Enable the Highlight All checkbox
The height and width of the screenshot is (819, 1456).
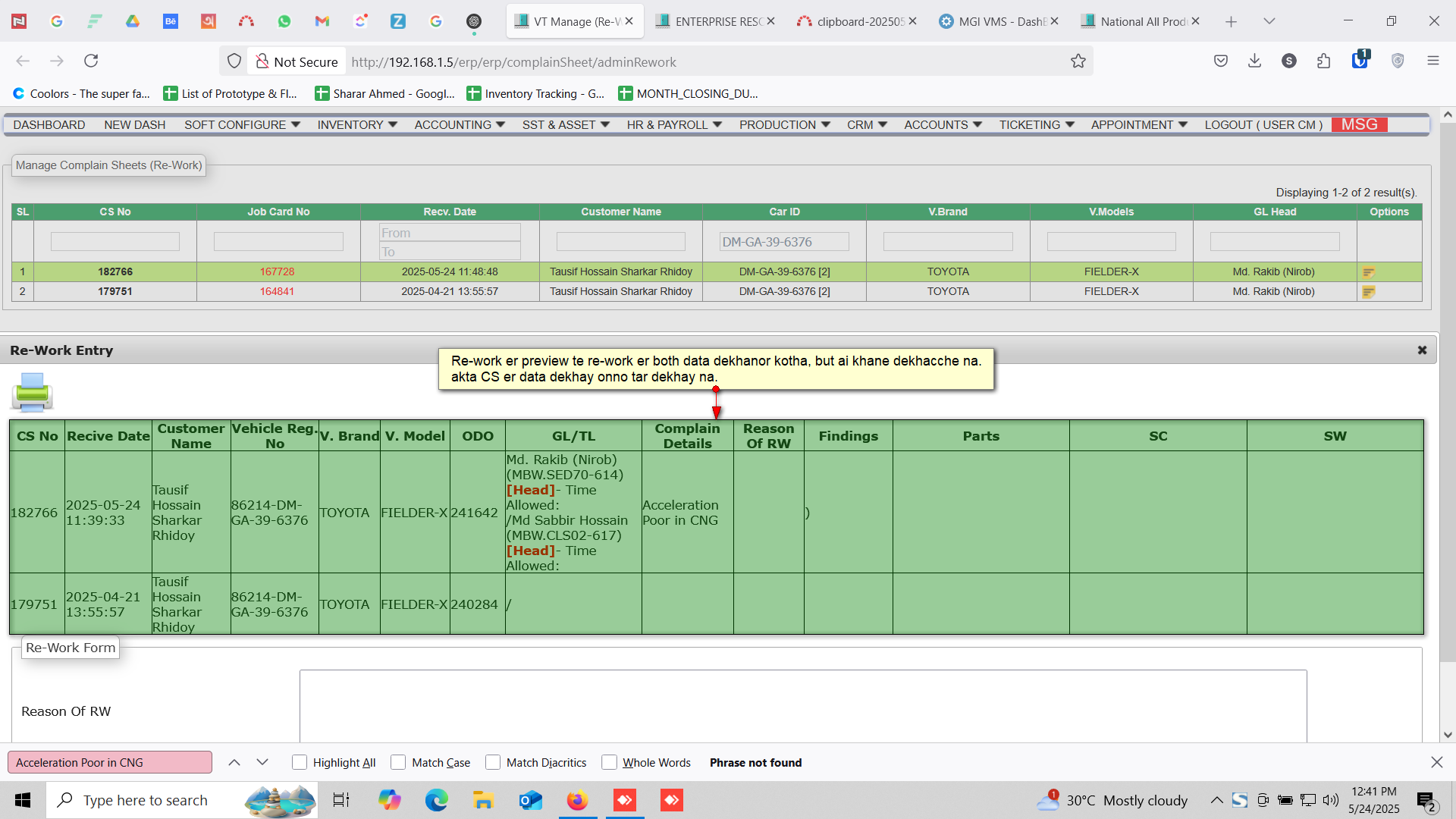[x=300, y=763]
